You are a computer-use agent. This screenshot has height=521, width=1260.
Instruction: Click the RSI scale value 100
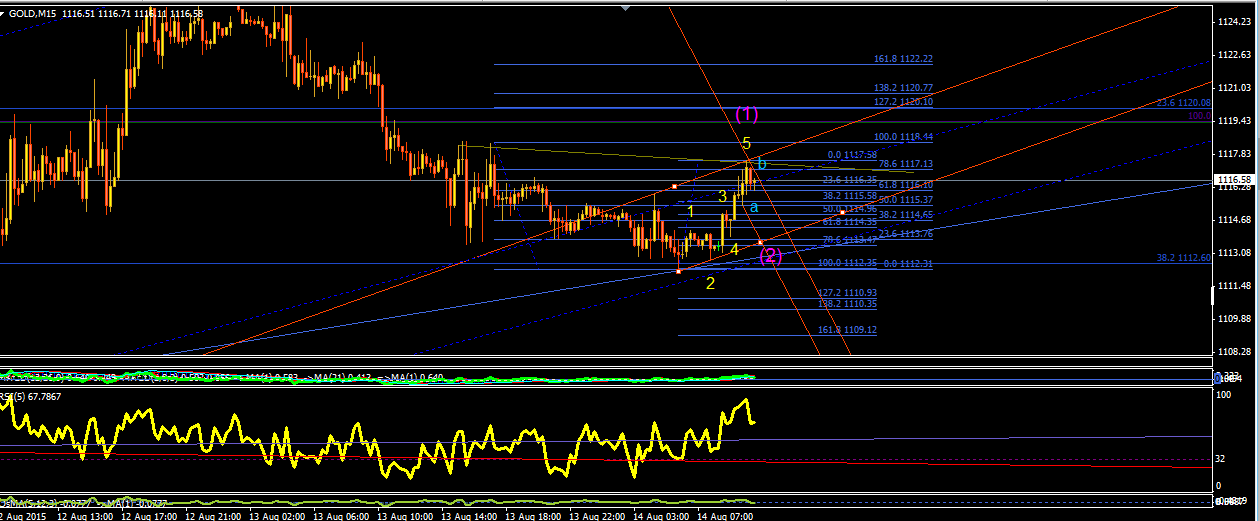[1224, 396]
